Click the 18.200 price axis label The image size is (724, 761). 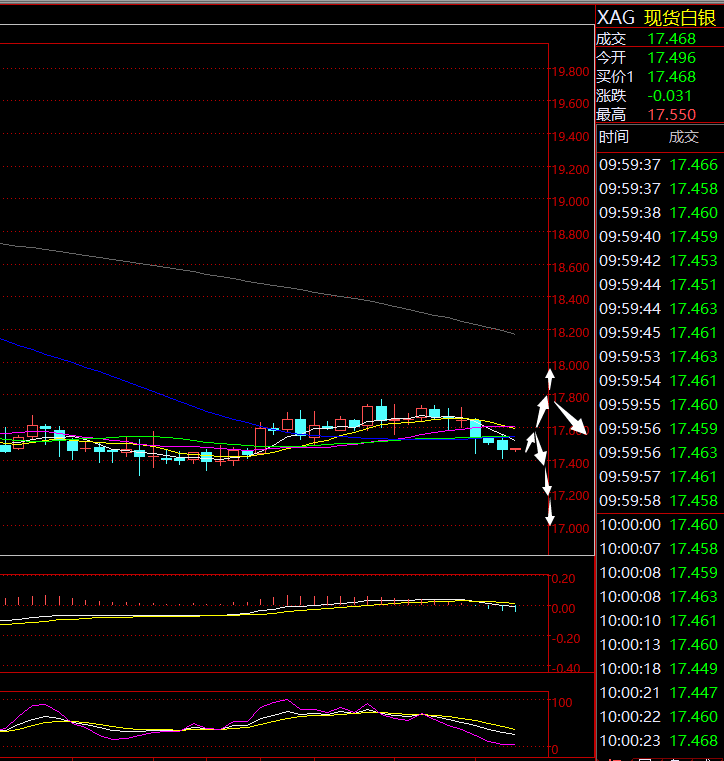point(573,333)
